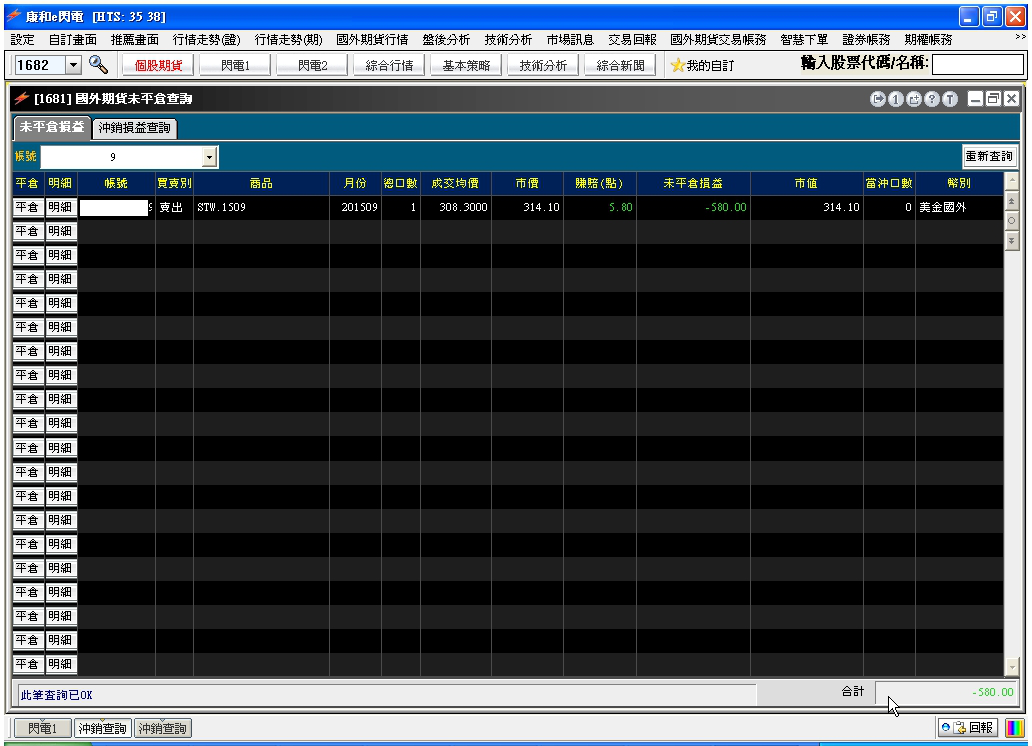Click the magnifier search icon beside code 1682

98,65
